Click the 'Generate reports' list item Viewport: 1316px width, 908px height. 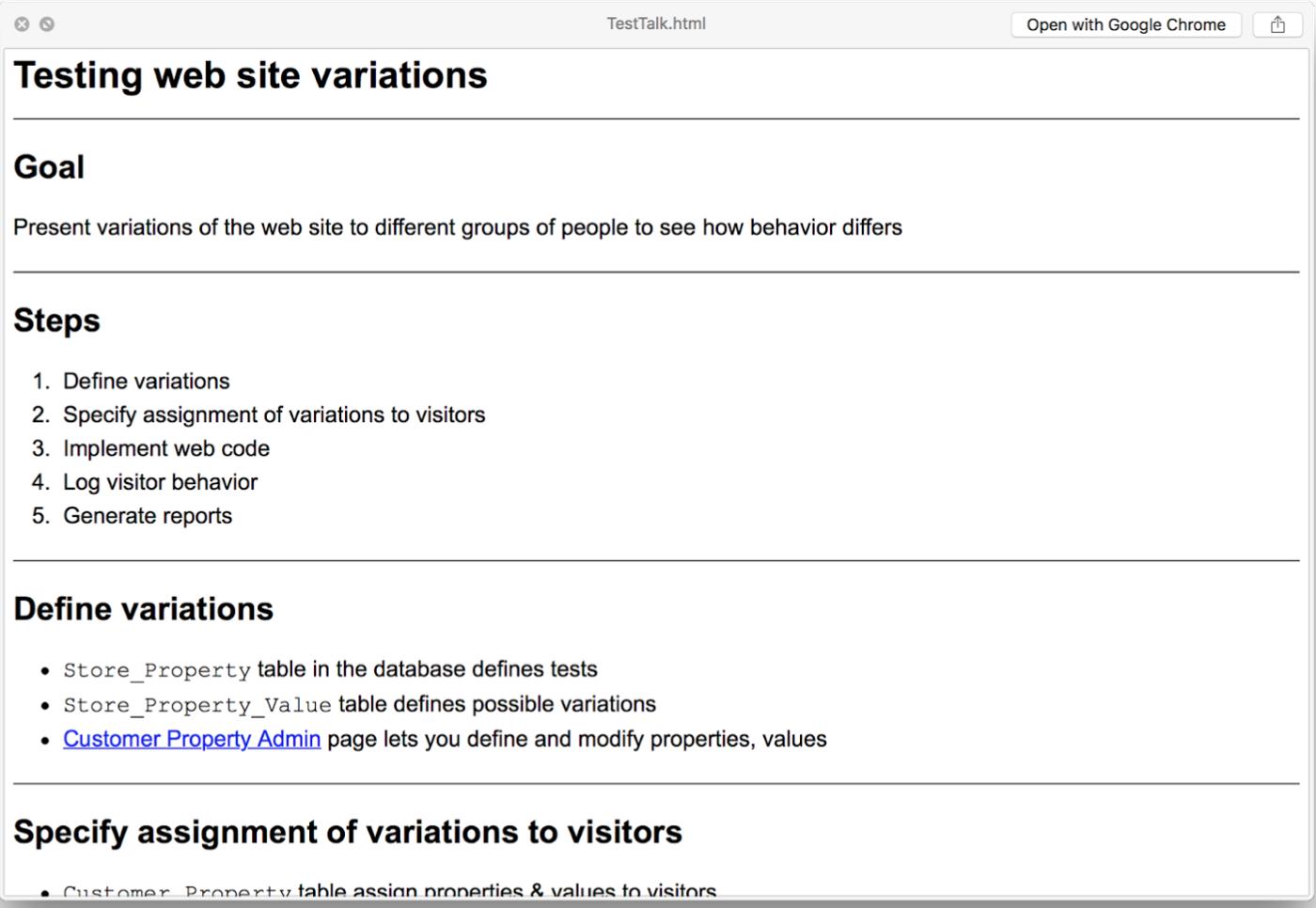point(147,516)
